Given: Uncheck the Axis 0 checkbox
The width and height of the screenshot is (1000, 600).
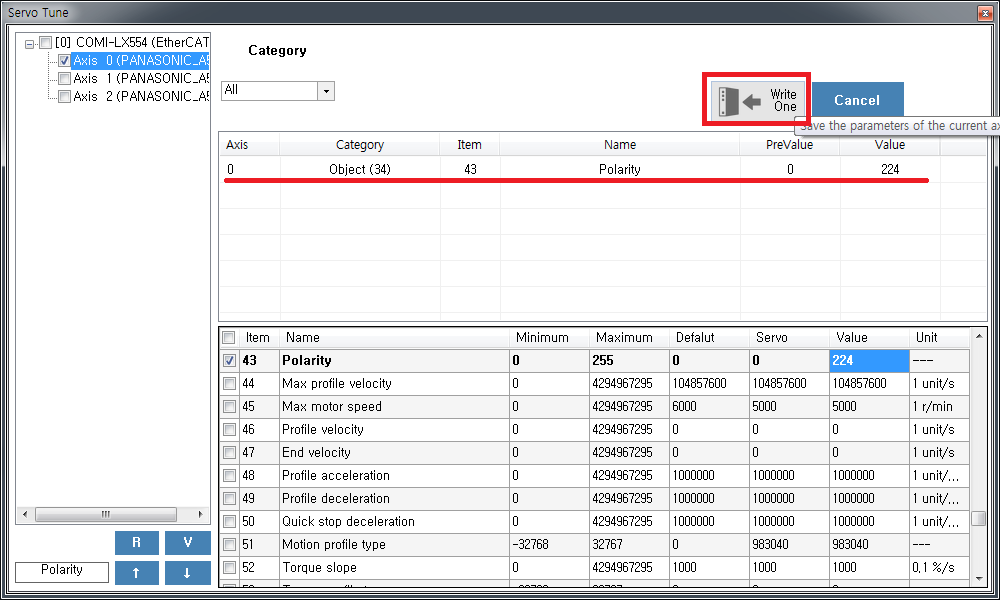Looking at the screenshot, I should point(64,61).
